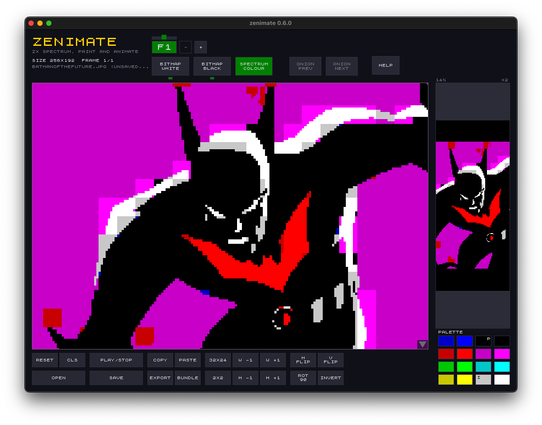Remove a frame with the minus button

pyautogui.click(x=186, y=47)
